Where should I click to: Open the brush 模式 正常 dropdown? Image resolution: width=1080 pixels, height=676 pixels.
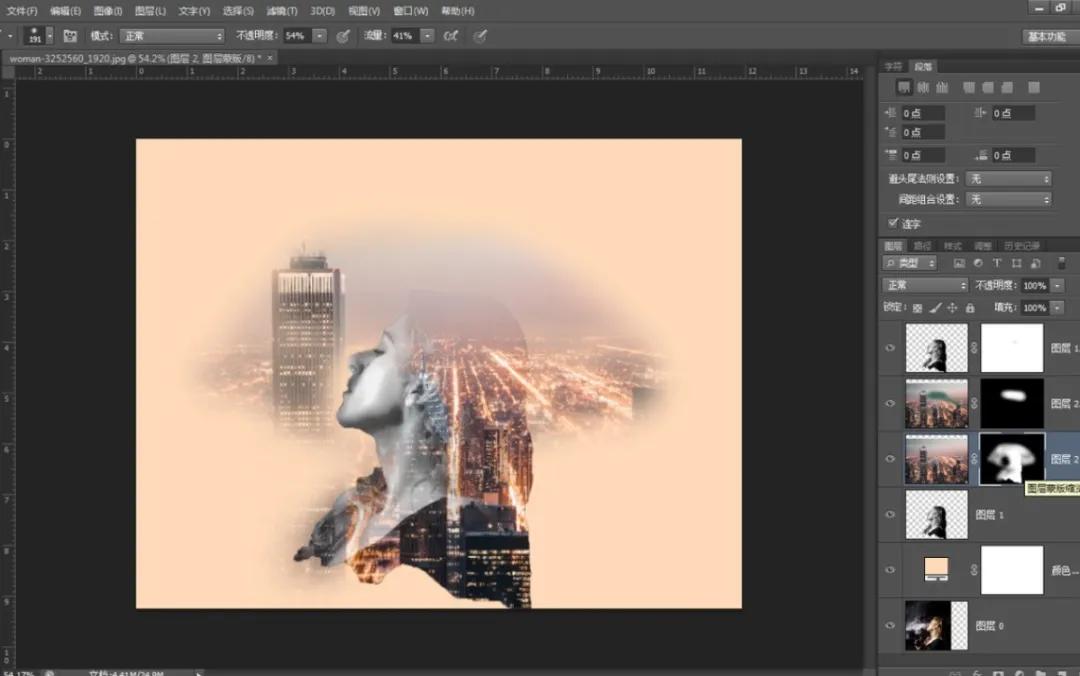click(172, 36)
